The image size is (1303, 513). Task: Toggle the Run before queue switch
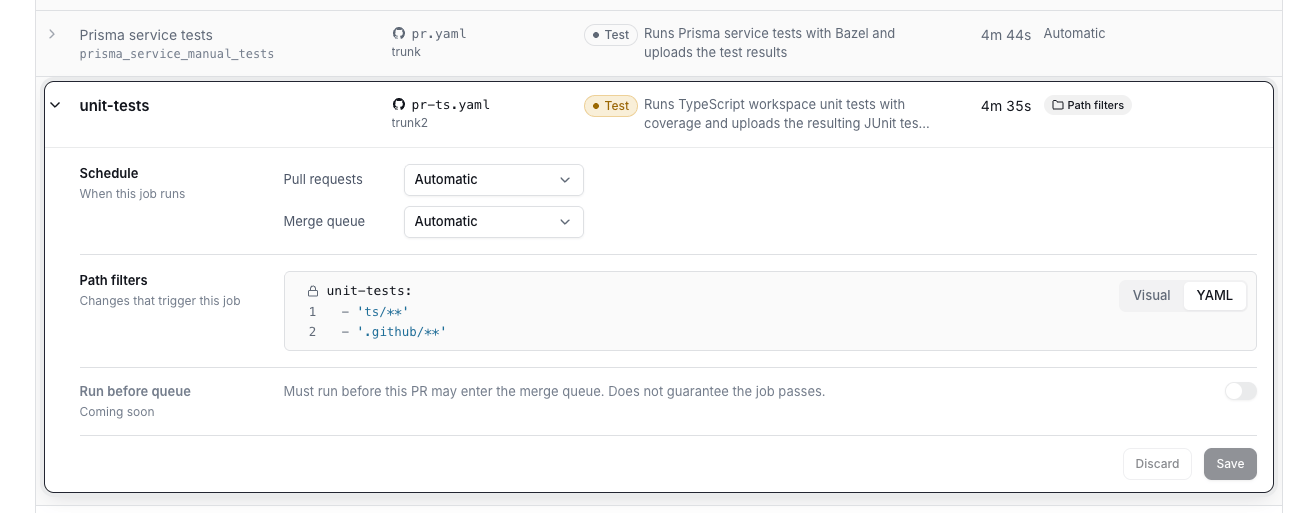pos(1240,391)
